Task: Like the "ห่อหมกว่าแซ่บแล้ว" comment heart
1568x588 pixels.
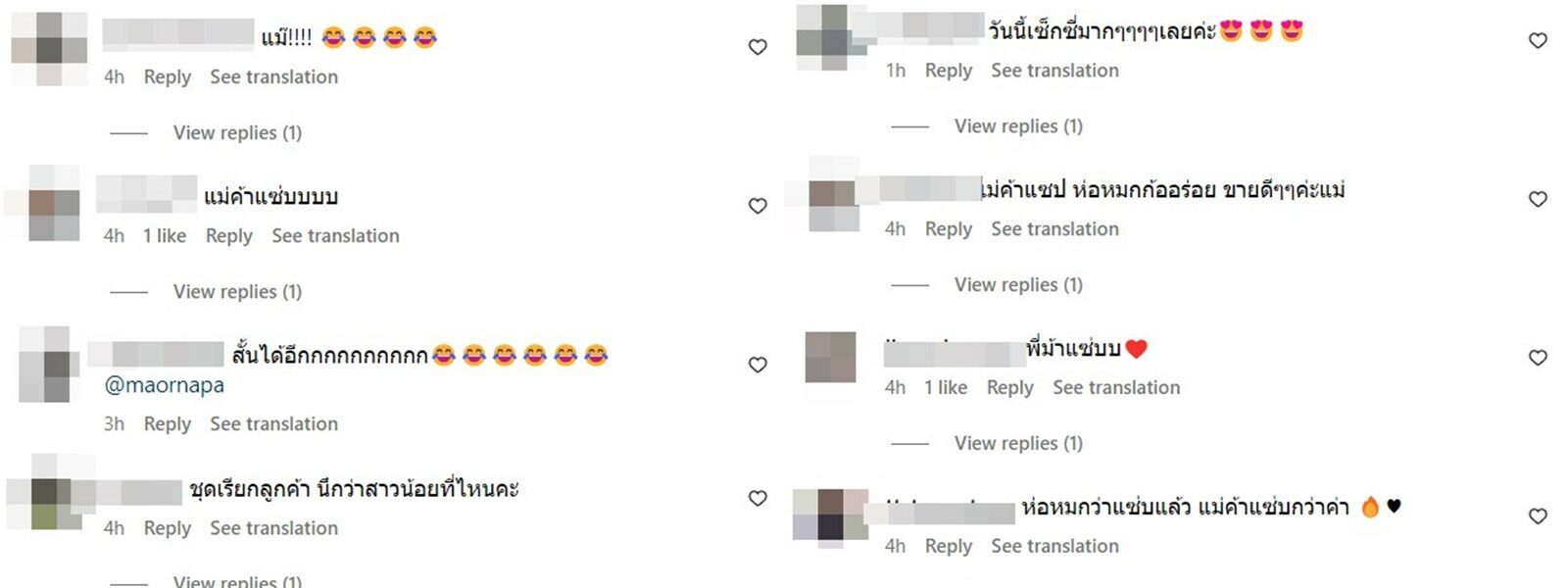Action: (x=1538, y=516)
